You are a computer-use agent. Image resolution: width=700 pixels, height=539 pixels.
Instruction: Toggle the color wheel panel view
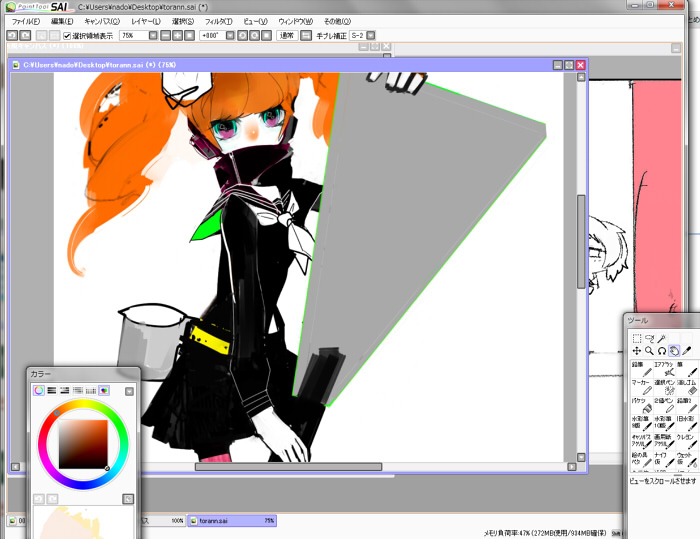coord(39,390)
